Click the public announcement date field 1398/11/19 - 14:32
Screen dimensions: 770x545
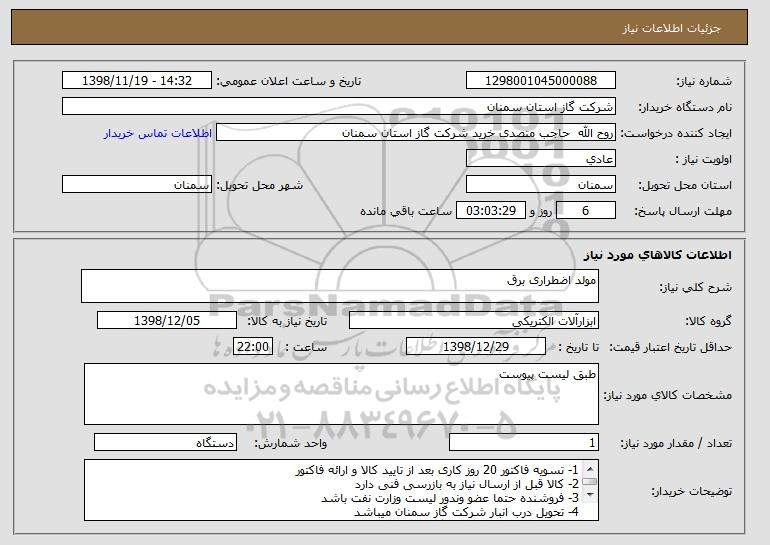[x=137, y=81]
